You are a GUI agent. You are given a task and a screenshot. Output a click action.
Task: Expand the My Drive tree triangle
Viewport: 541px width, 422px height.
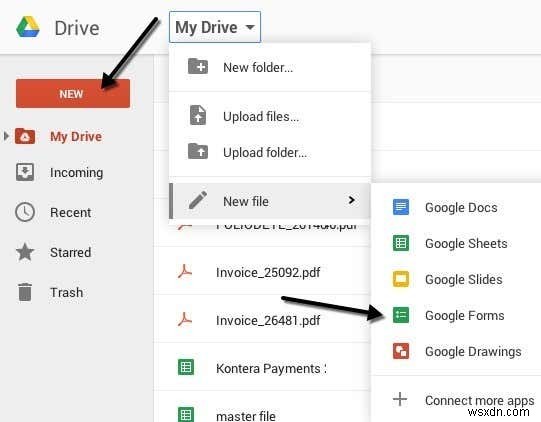pyautogui.click(x=6, y=136)
